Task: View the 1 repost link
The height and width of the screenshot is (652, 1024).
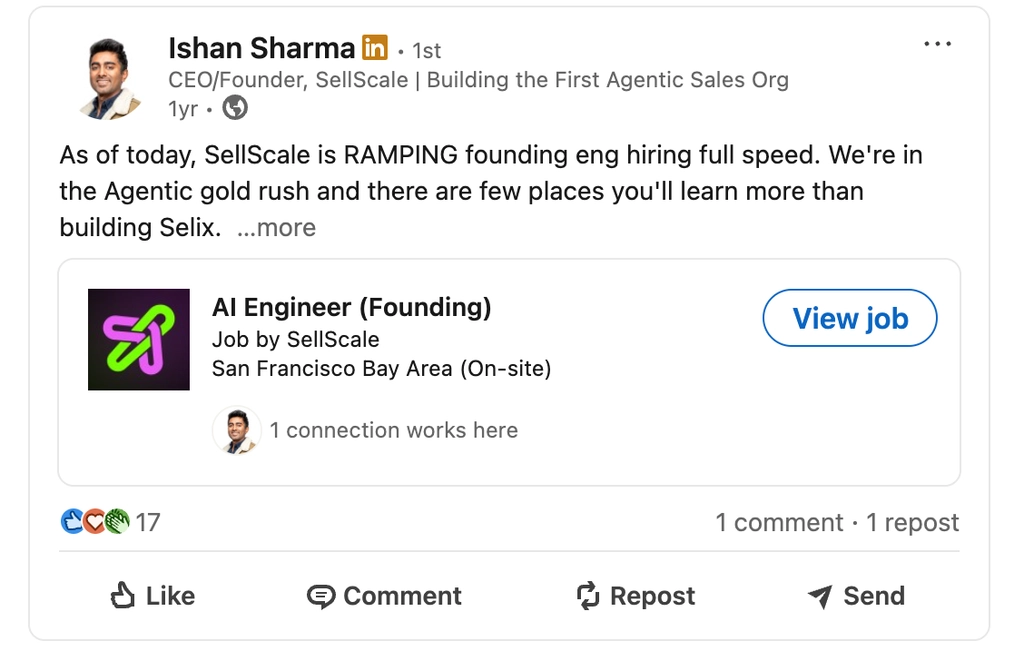Action: [x=912, y=522]
